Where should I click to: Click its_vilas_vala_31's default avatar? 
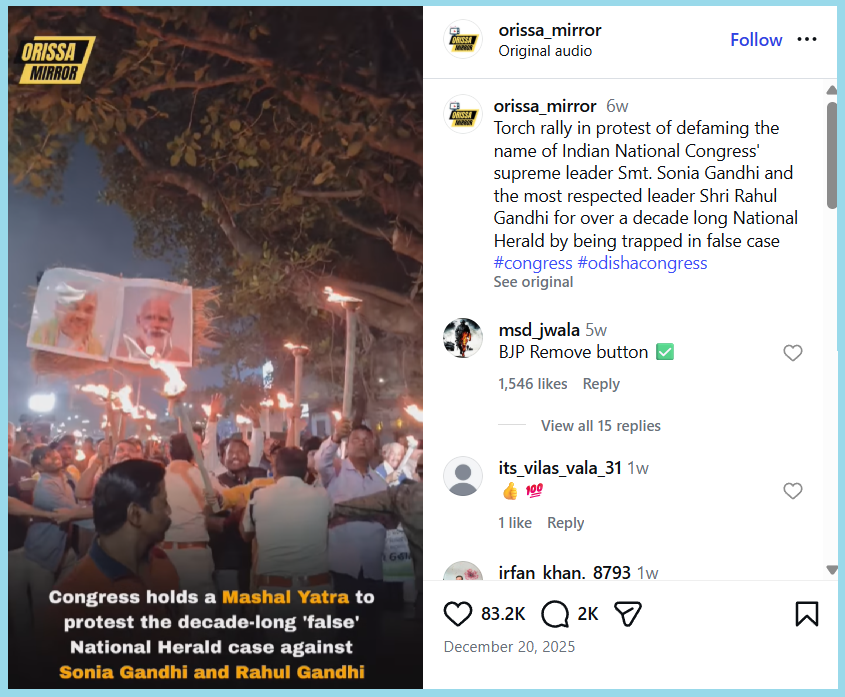[x=463, y=476]
